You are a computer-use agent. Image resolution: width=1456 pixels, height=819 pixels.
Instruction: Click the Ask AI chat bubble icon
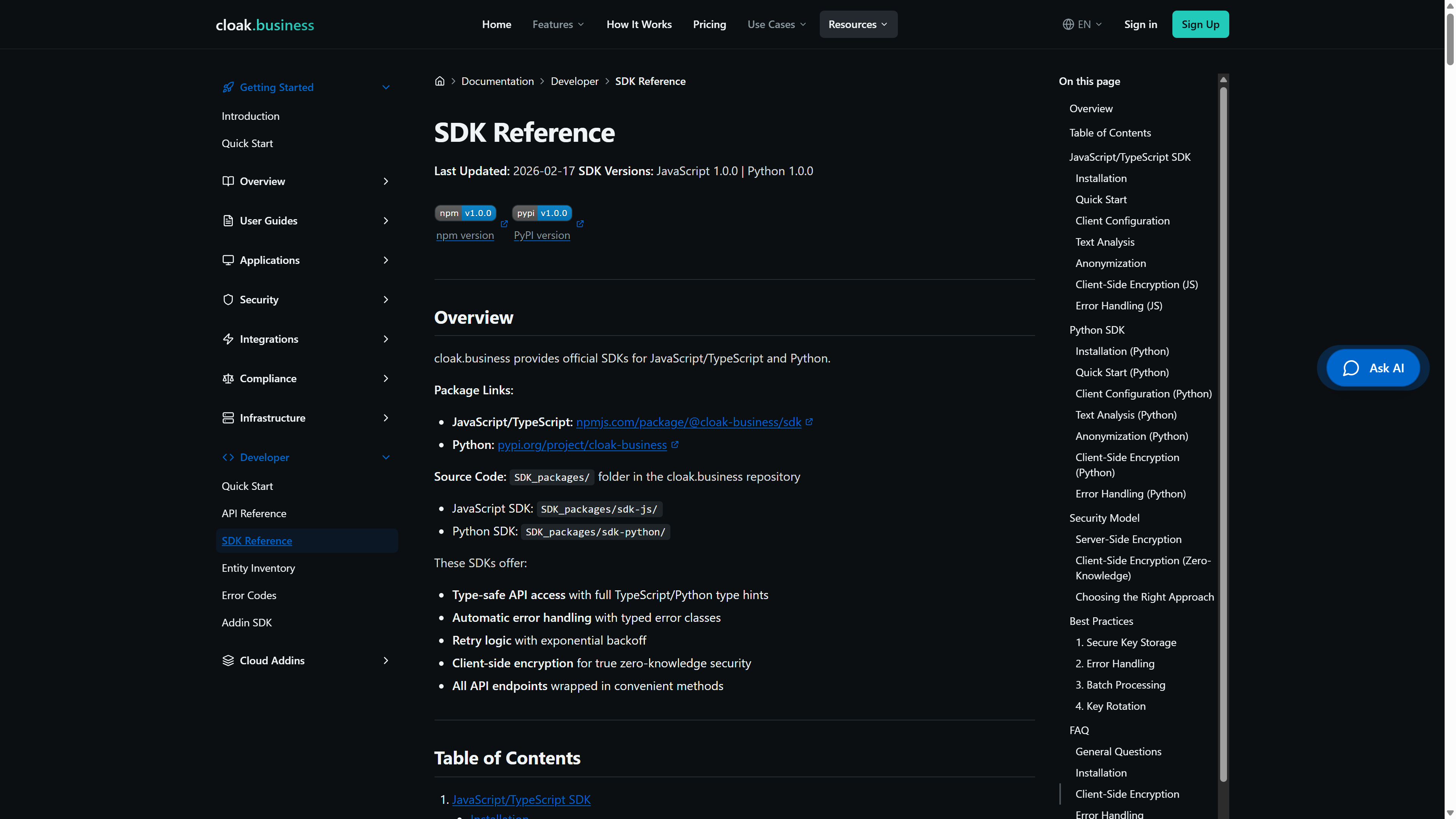(x=1351, y=368)
